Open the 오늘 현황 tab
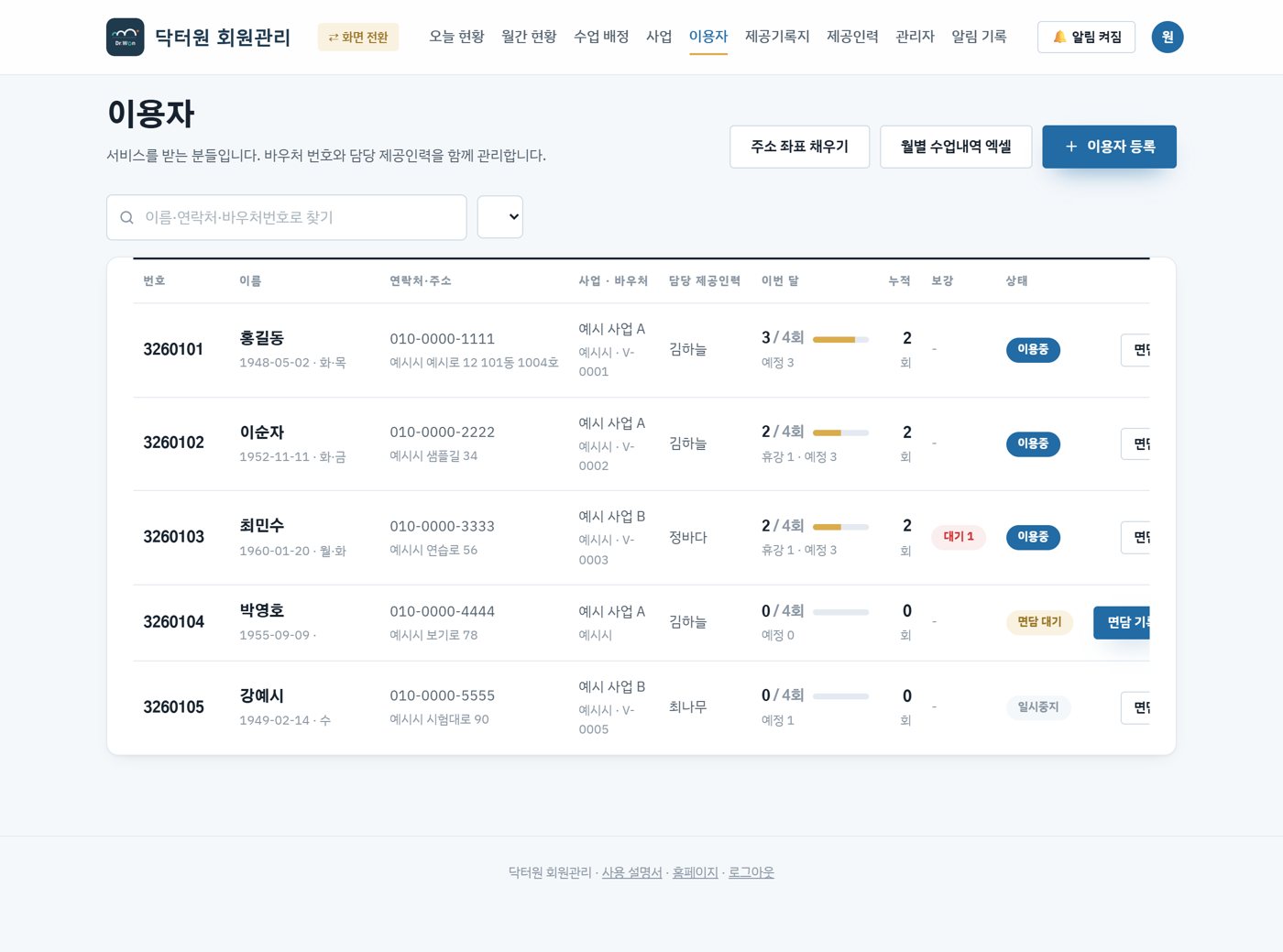Viewport: 1283px width, 952px height. tap(456, 37)
